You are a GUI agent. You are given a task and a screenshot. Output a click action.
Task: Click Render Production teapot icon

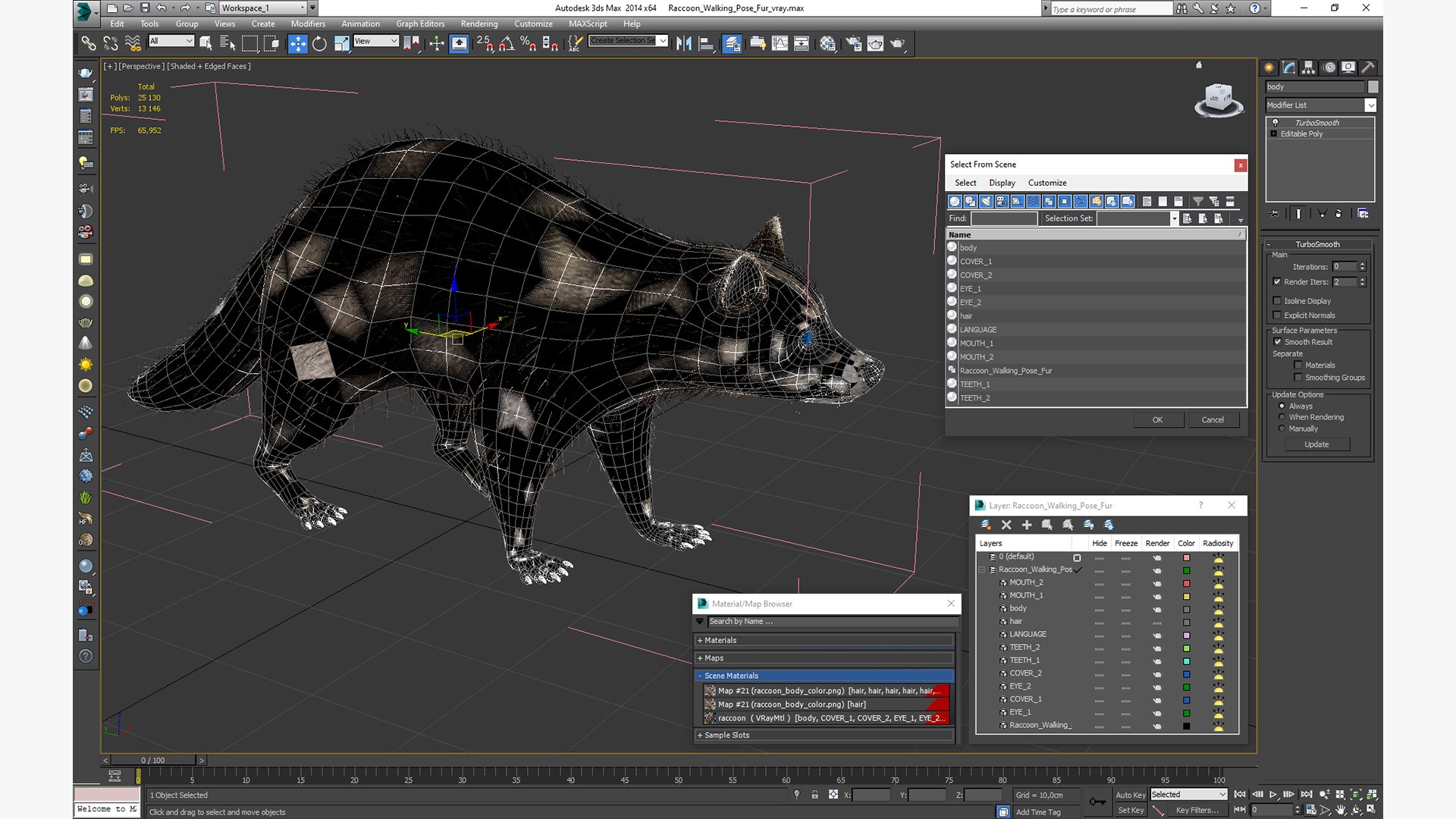click(897, 43)
